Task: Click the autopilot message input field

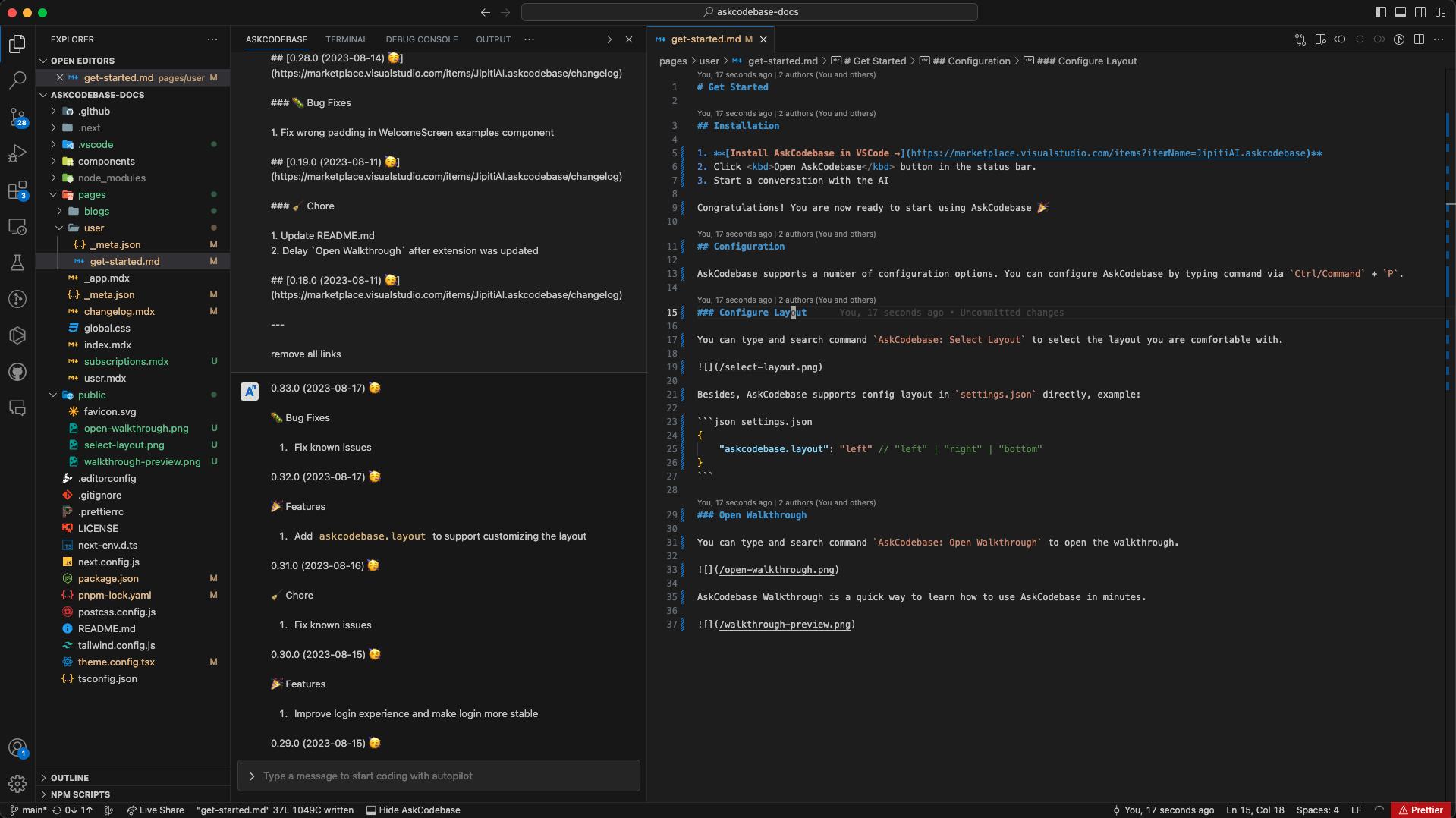Action: point(439,776)
